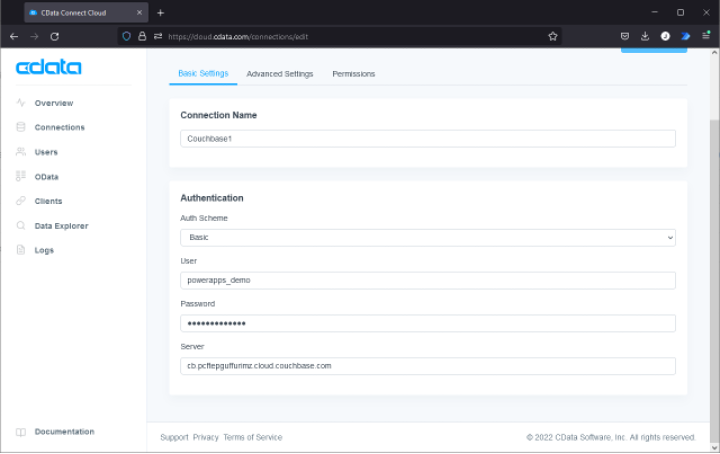This screenshot has height=454, width=720.
Task: Select the OData sidebar icon
Action: click(21, 176)
